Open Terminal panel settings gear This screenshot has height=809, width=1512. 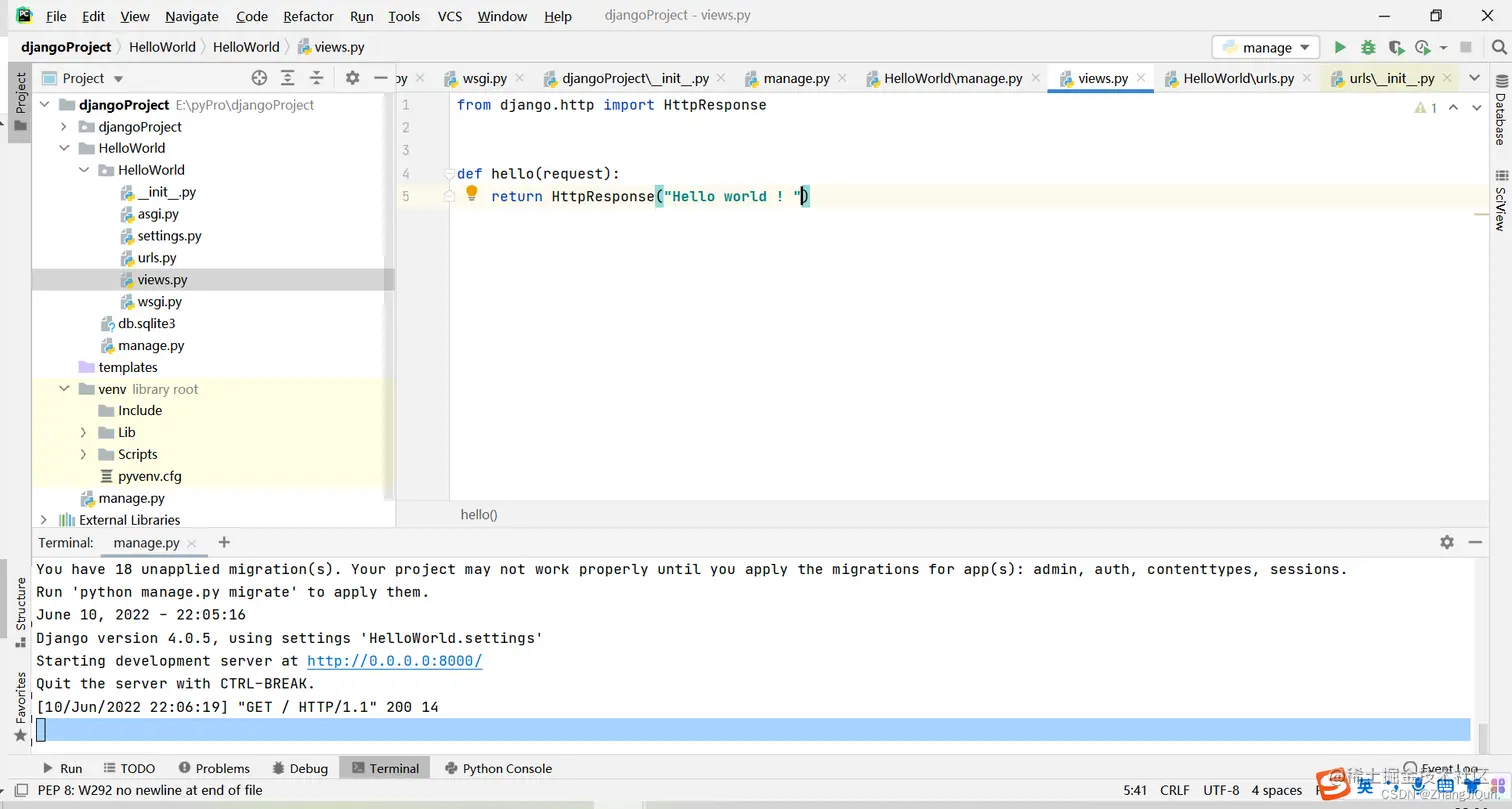point(1447,542)
